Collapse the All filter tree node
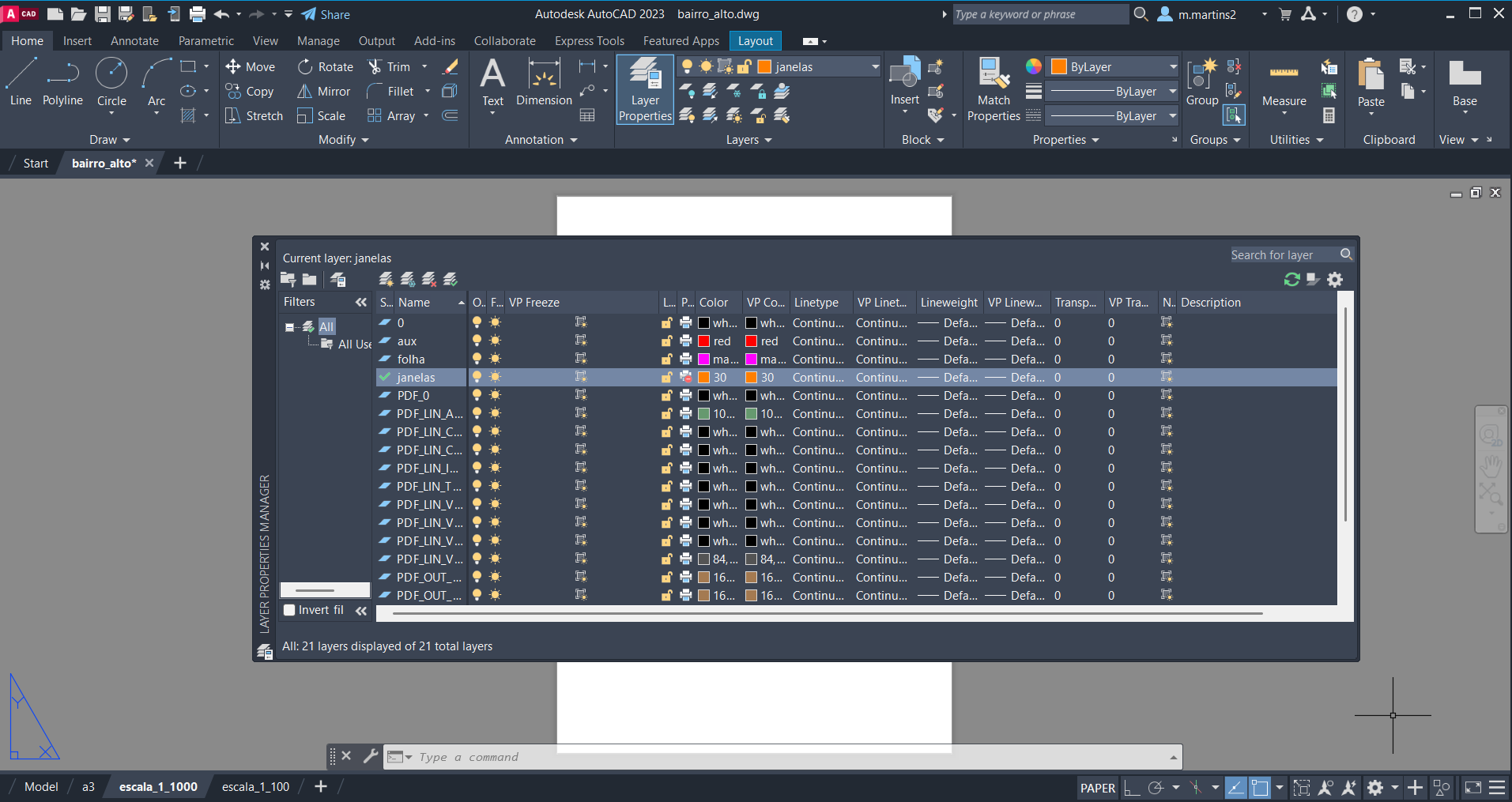Viewport: 1512px width, 802px height. point(289,327)
